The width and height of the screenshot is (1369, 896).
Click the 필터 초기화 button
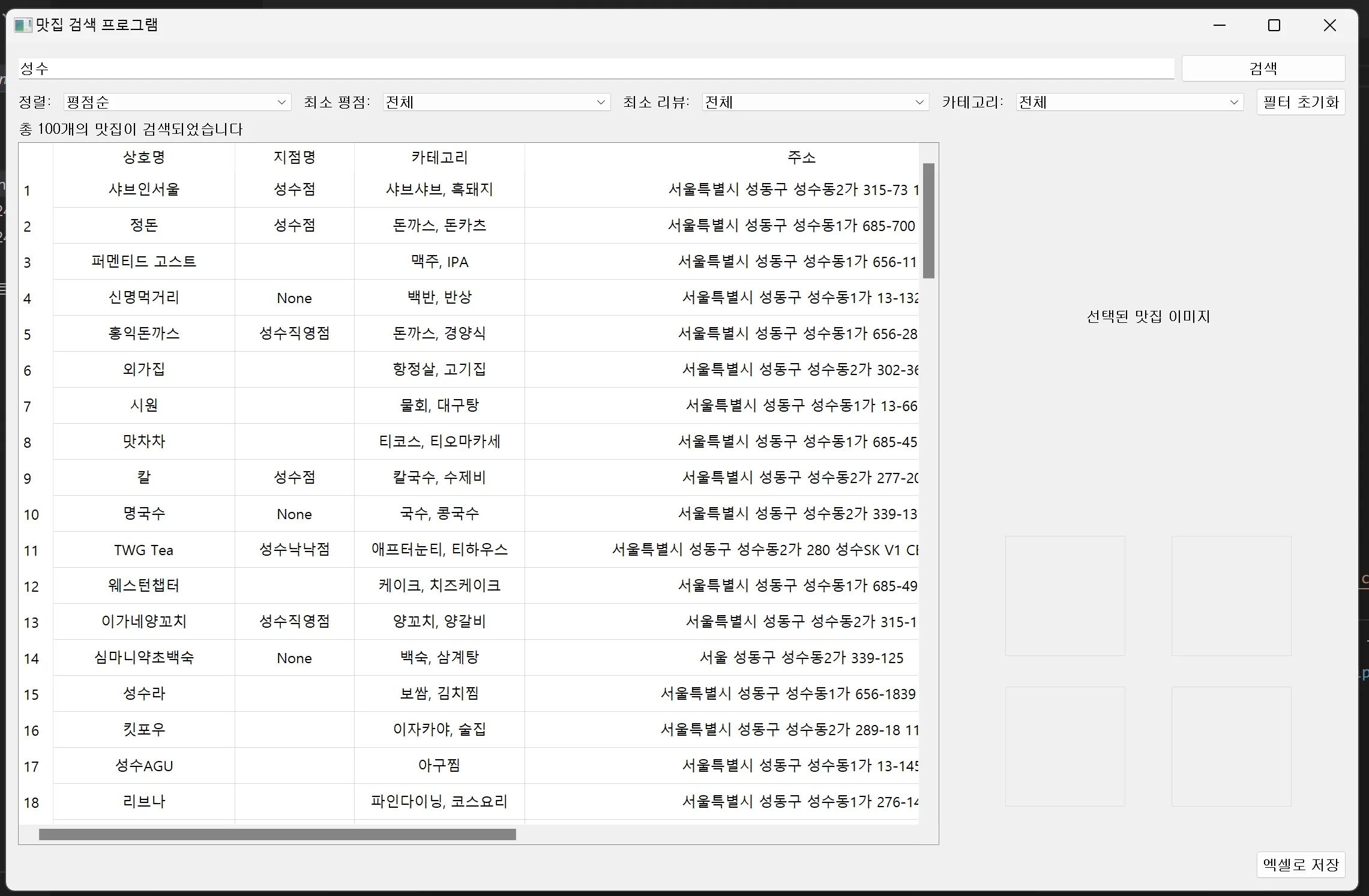[1301, 102]
